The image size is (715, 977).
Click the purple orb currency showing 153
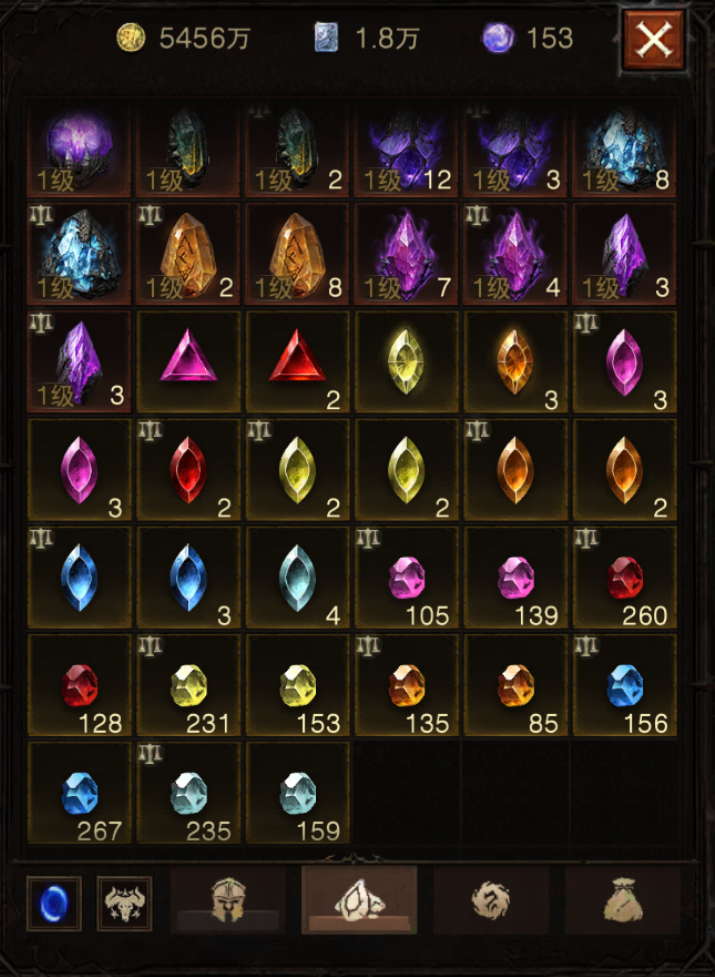(x=499, y=38)
